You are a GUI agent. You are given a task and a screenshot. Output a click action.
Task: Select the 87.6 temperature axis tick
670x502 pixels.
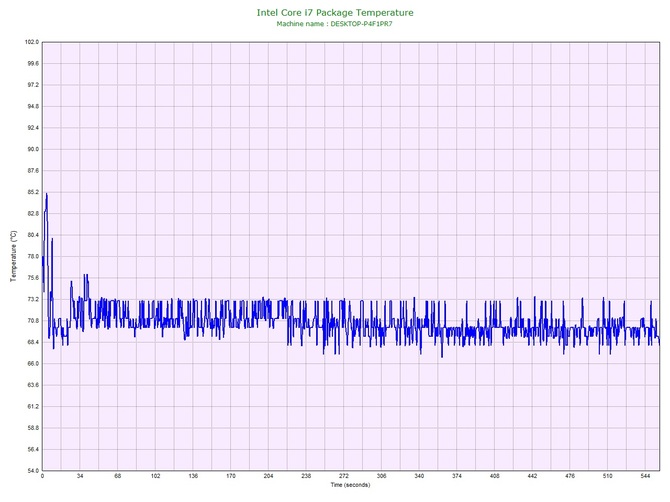pyautogui.click(x=33, y=170)
